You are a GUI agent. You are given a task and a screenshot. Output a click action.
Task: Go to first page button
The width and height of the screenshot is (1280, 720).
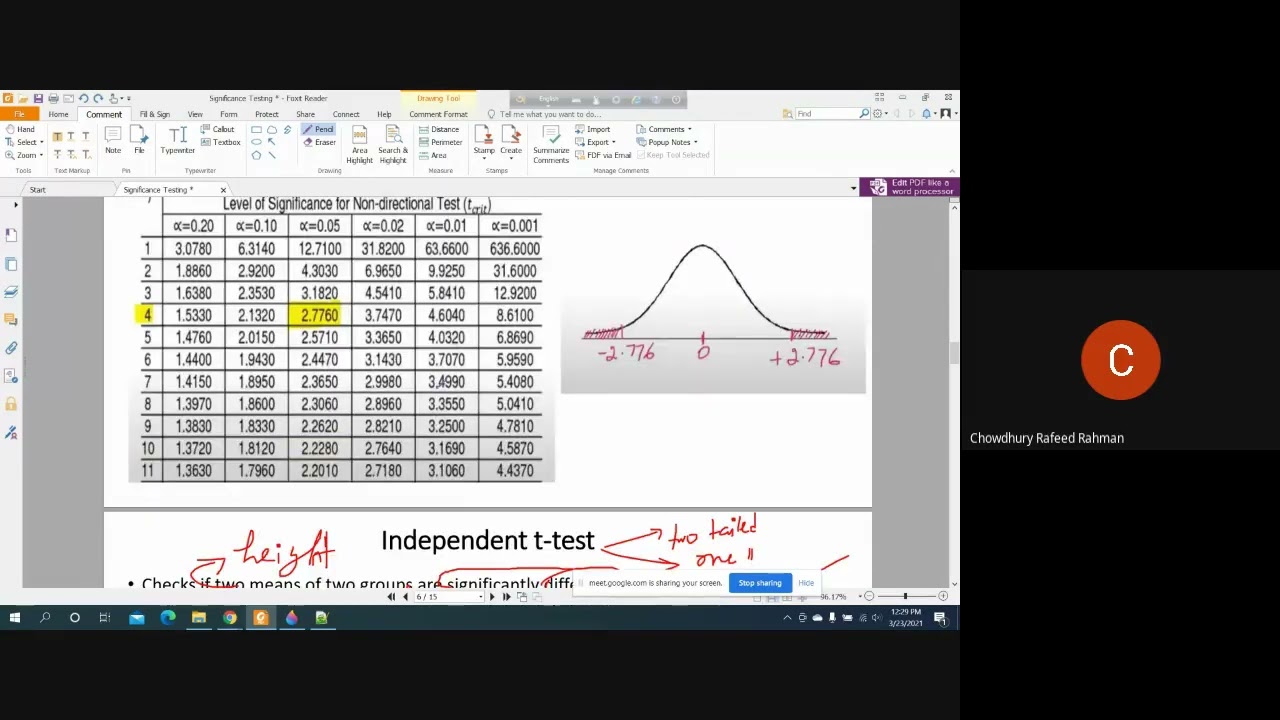391,597
